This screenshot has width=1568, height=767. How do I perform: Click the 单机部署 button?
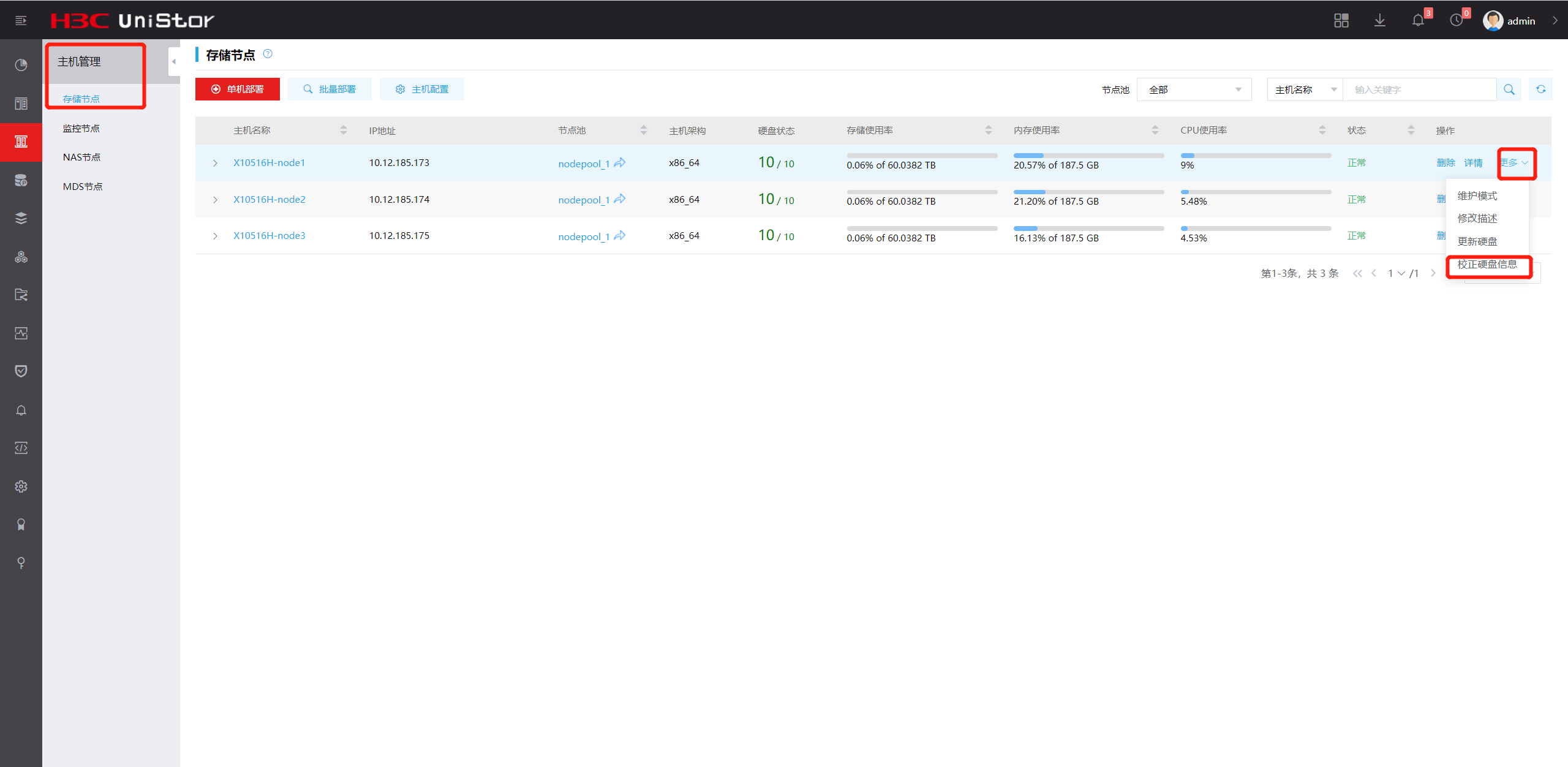click(238, 89)
